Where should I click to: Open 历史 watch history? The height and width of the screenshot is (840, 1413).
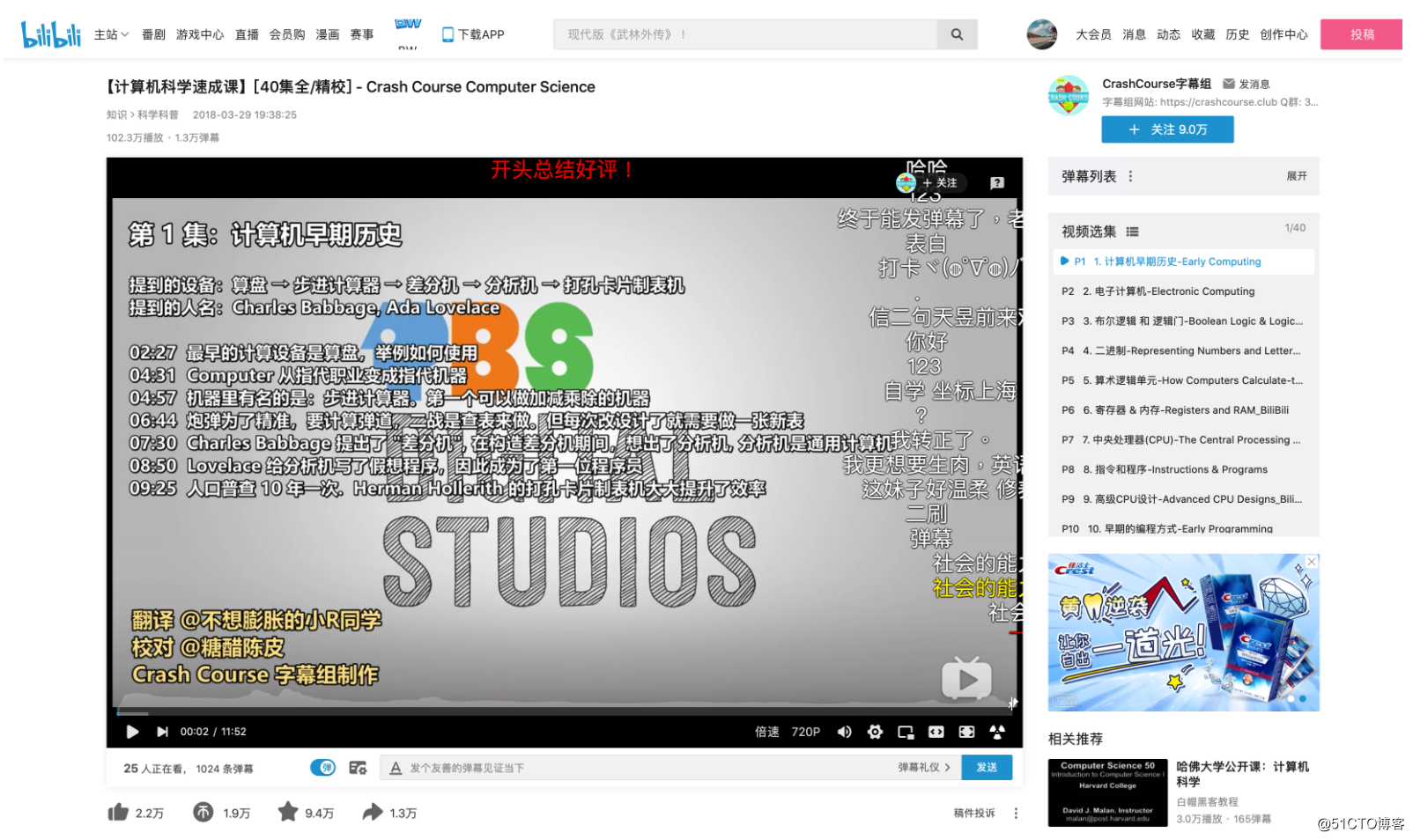tap(1237, 34)
